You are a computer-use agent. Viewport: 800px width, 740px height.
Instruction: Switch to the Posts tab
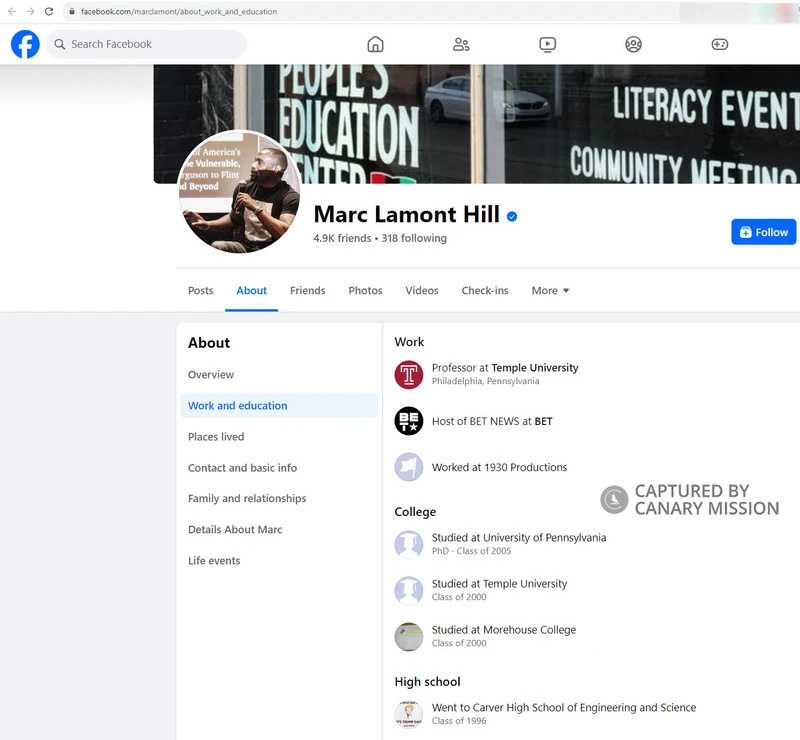click(200, 290)
